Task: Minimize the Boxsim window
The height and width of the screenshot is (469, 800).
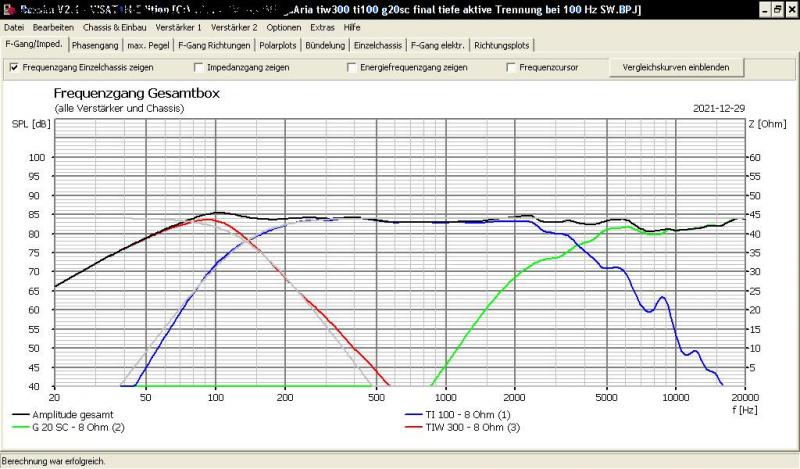Action: (x=764, y=9)
